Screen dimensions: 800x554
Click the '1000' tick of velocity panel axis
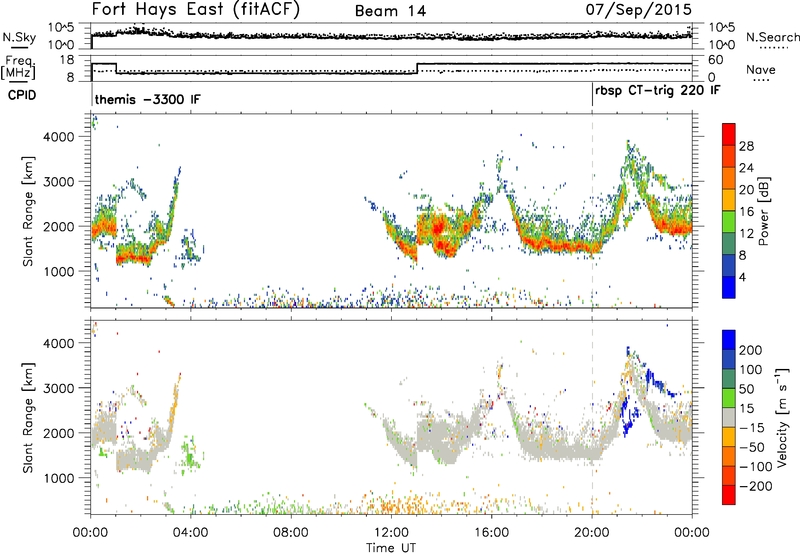pos(58,478)
